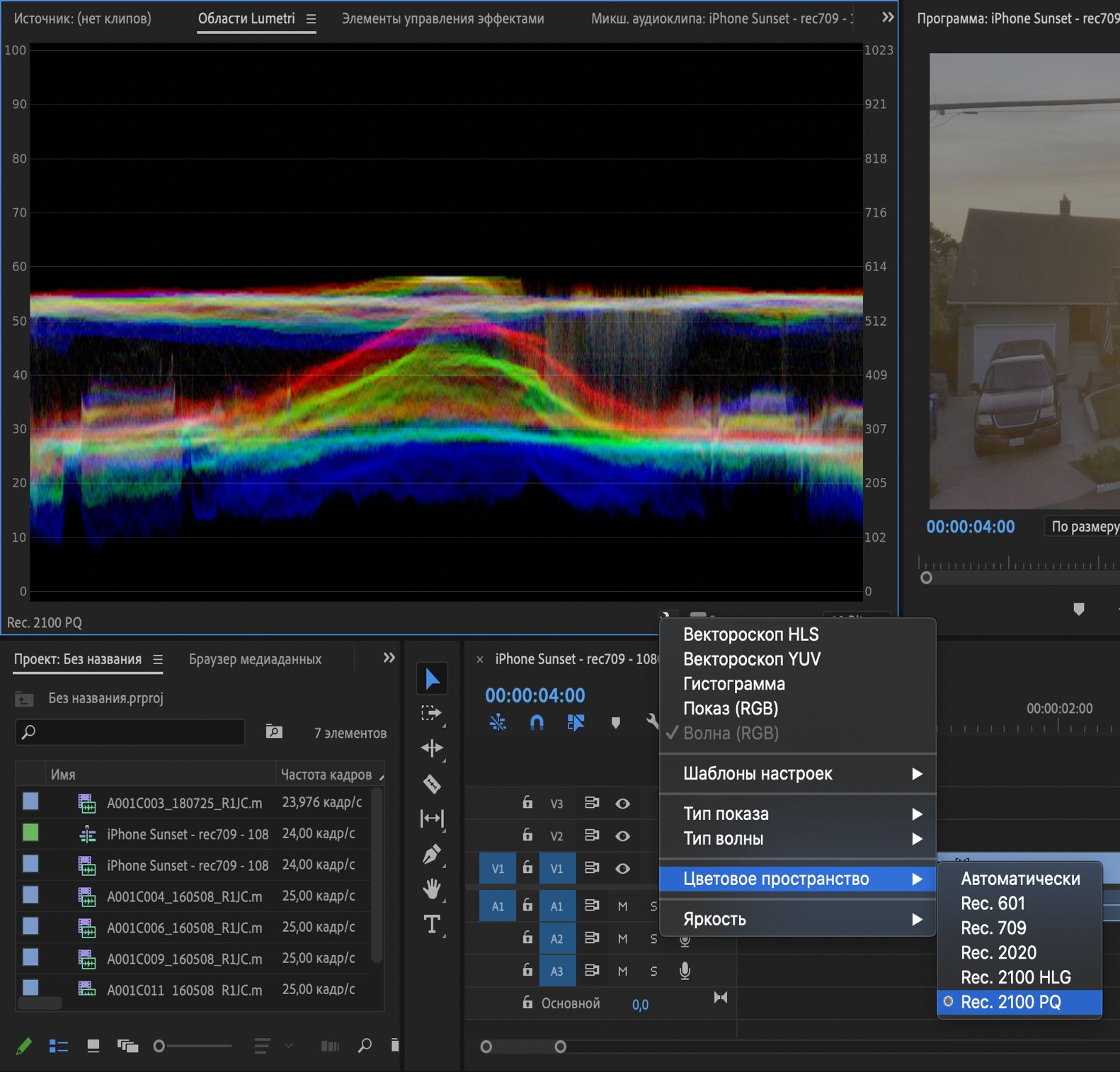The width and height of the screenshot is (1120, 1072).
Task: Open the По размеру zoom dropdown
Action: [x=1083, y=527]
